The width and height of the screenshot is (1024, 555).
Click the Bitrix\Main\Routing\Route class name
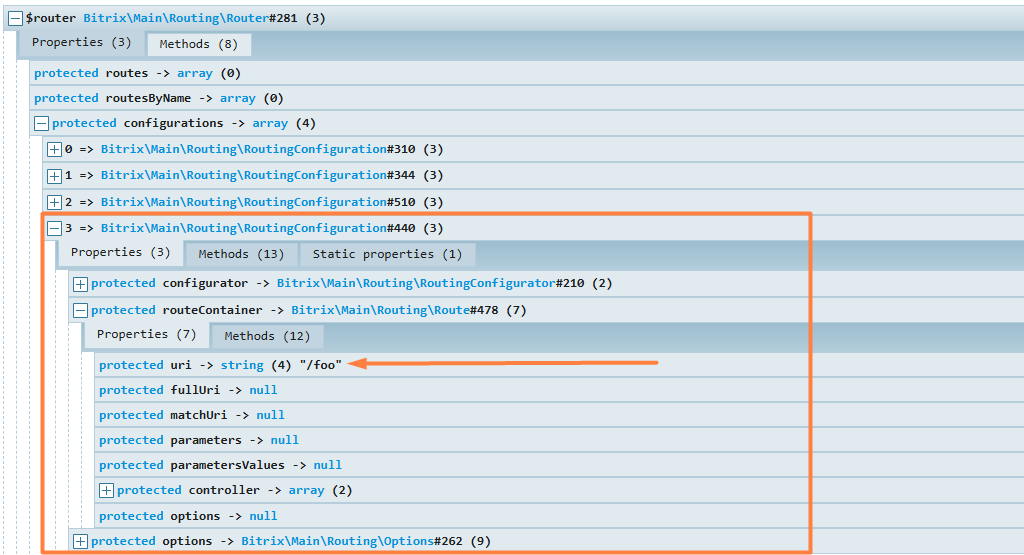pos(380,310)
